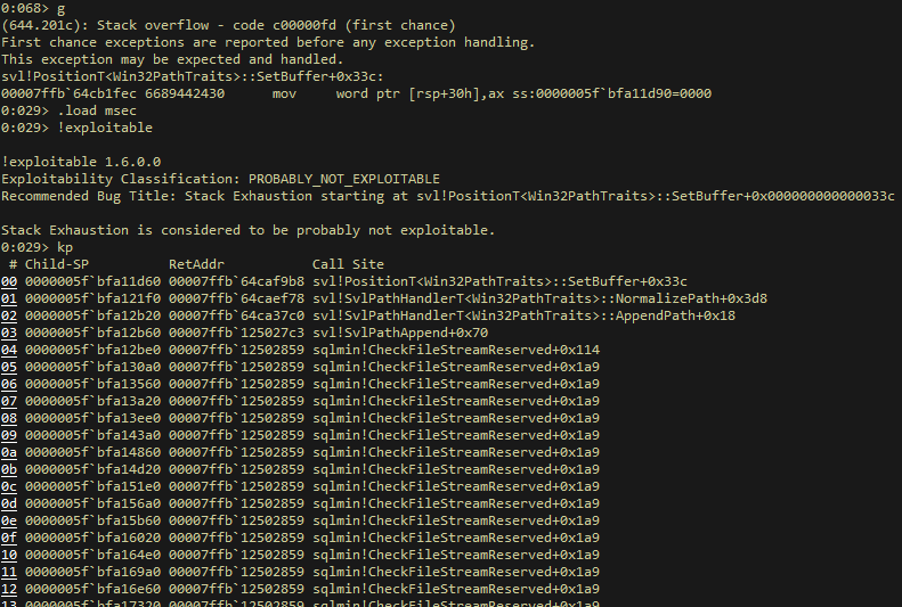Open stack frame 11 link

9,572
